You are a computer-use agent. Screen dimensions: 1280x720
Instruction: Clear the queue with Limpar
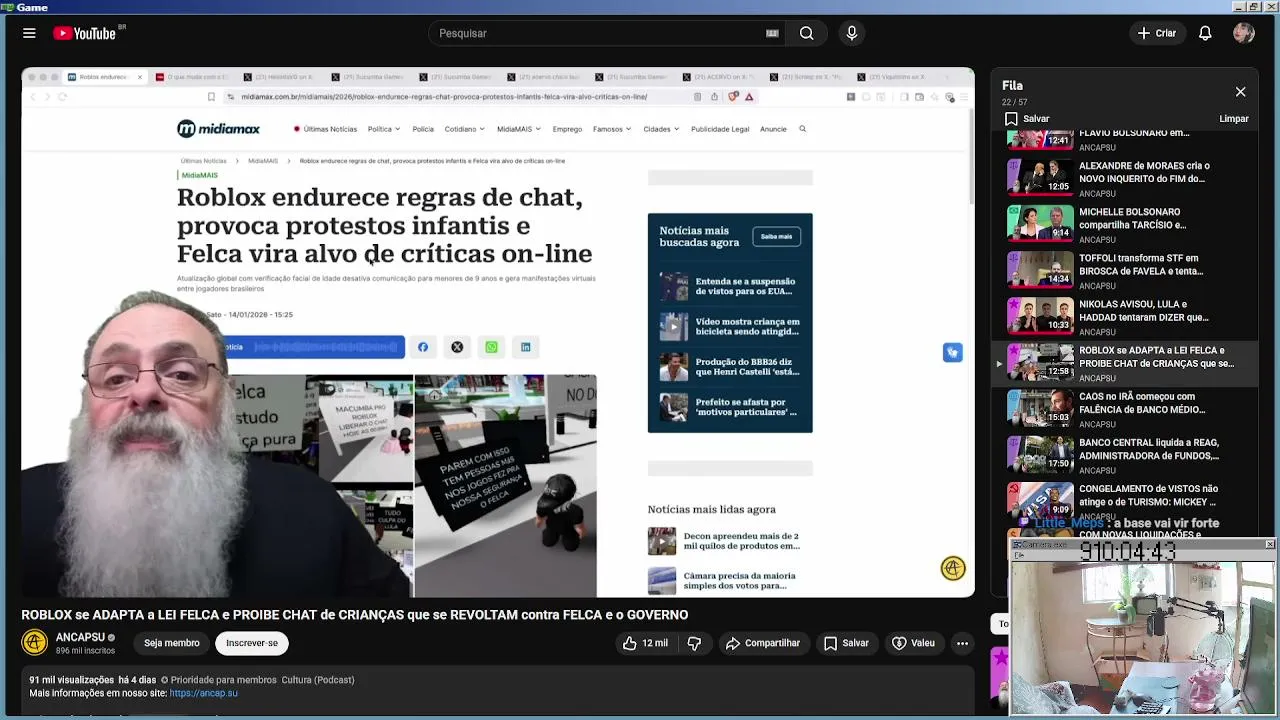[x=1234, y=118]
